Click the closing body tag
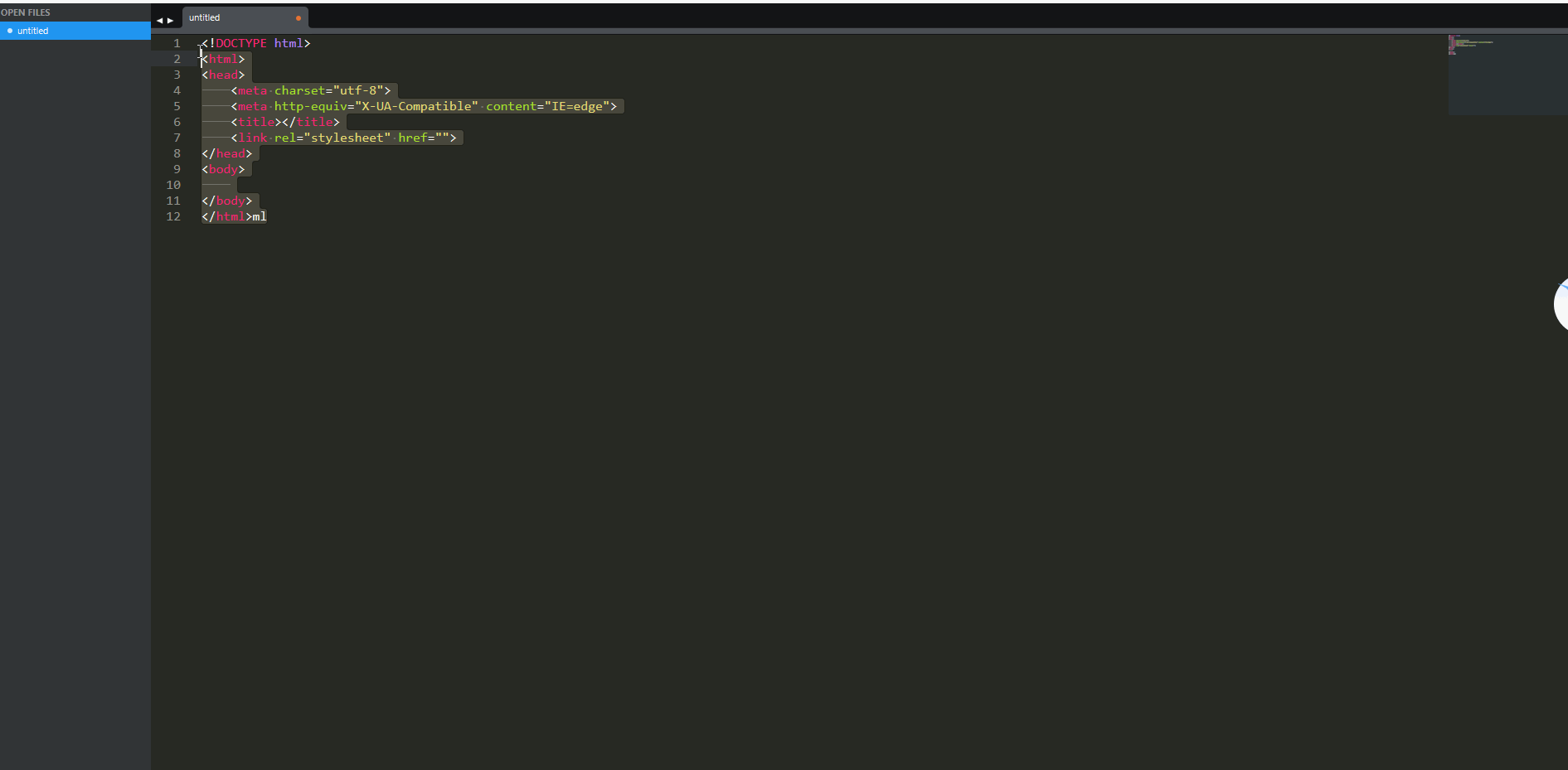Screen dimensions: 1568x770 pyautogui.click(x=227, y=201)
